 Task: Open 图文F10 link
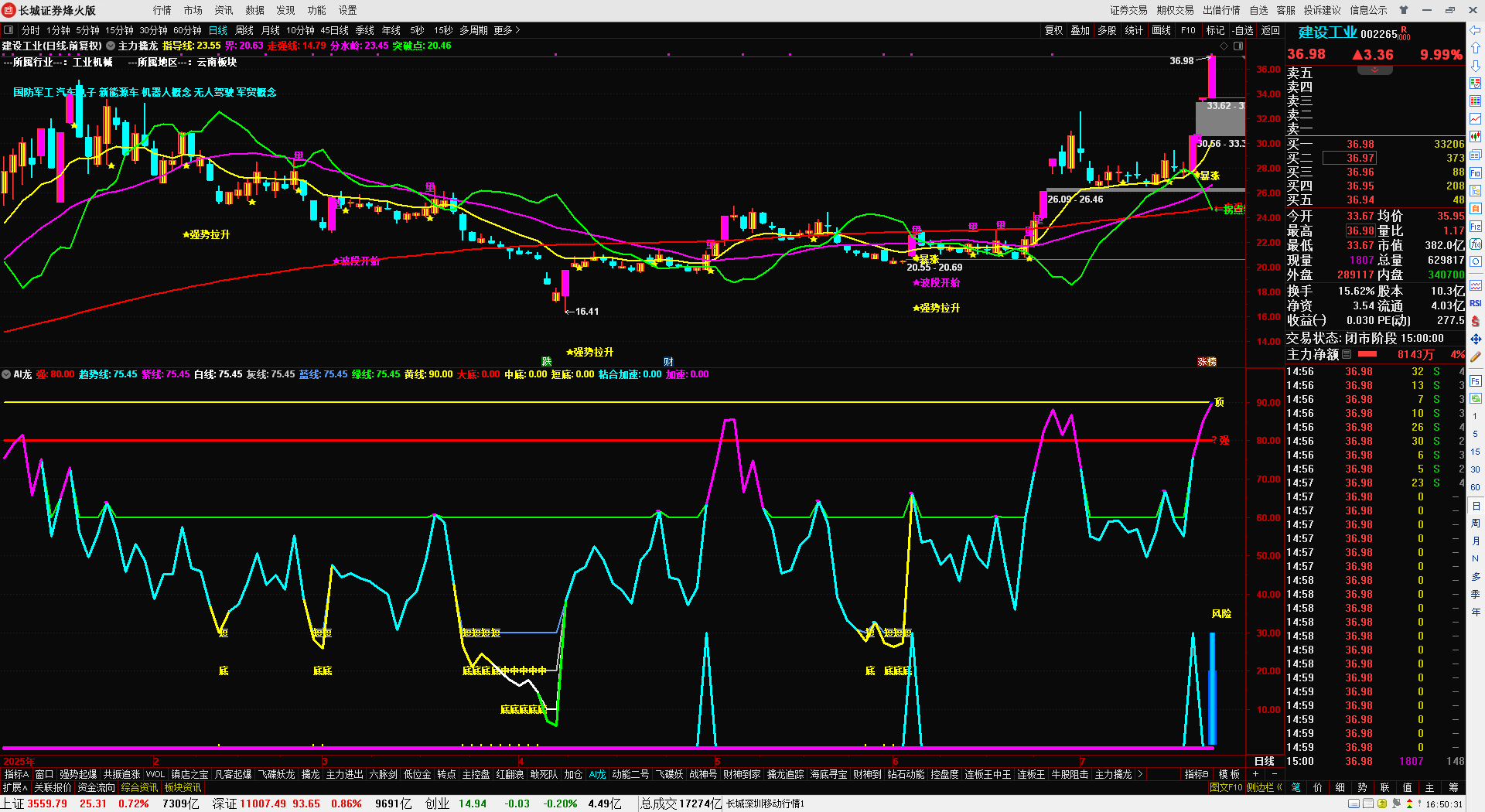[1226, 787]
